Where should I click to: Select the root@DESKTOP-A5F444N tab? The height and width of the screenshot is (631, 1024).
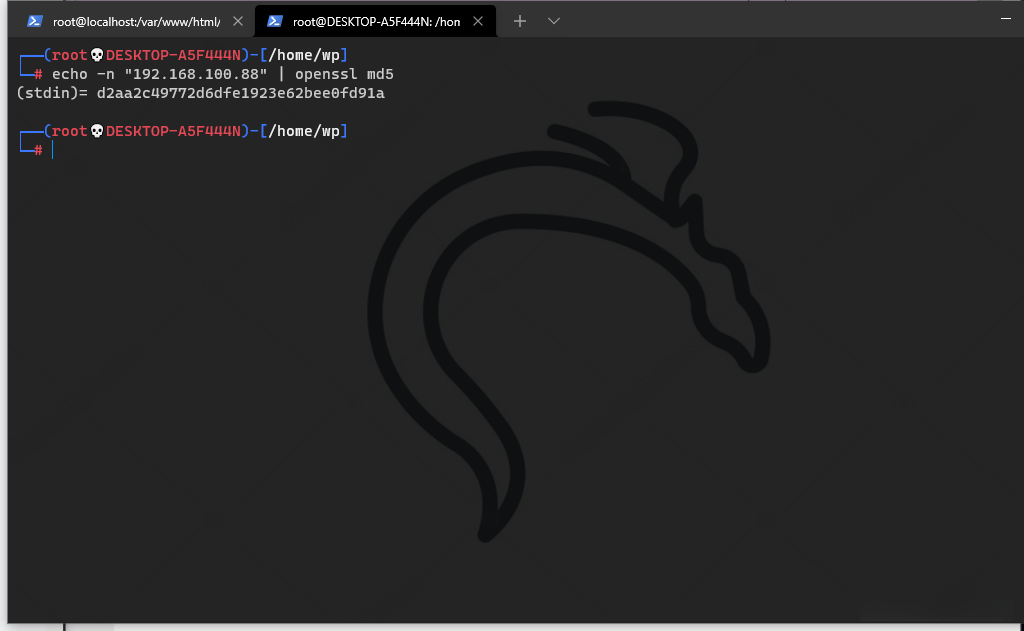(376, 22)
